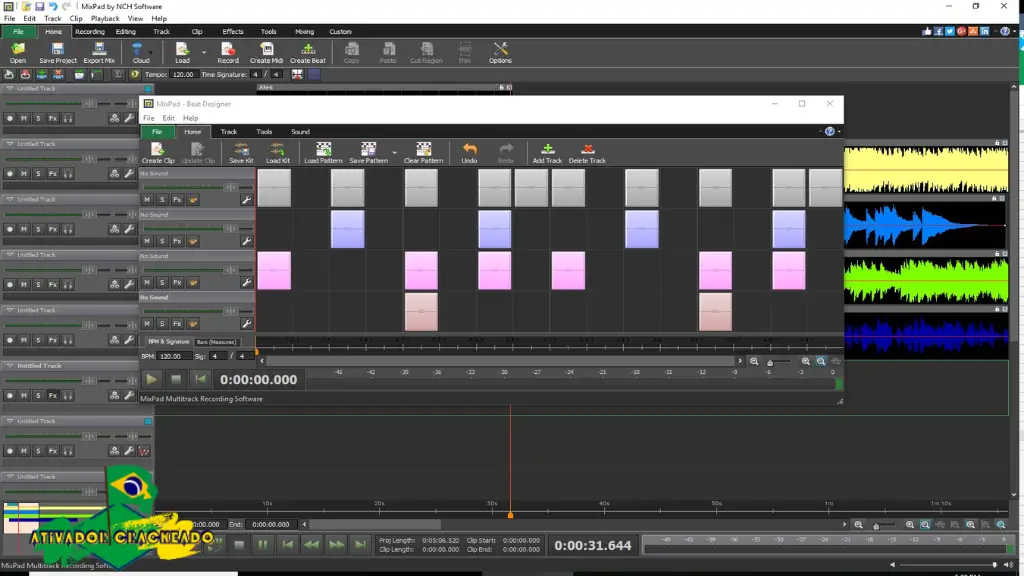Open wrench settings on first Untitled Track
The width and height of the screenshot is (1024, 576).
tap(129, 118)
